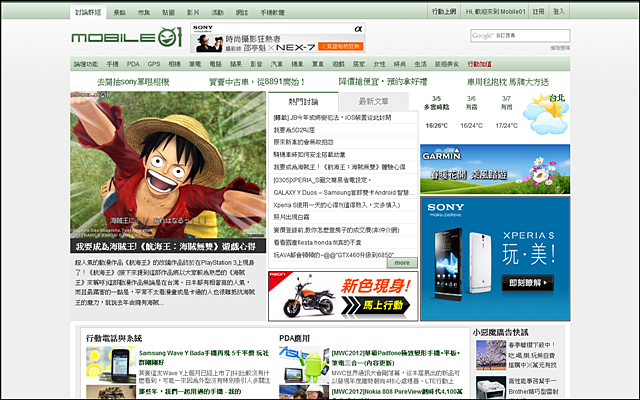
Task: Click the Mobile01 logo
Action: pyautogui.click(x=127, y=38)
